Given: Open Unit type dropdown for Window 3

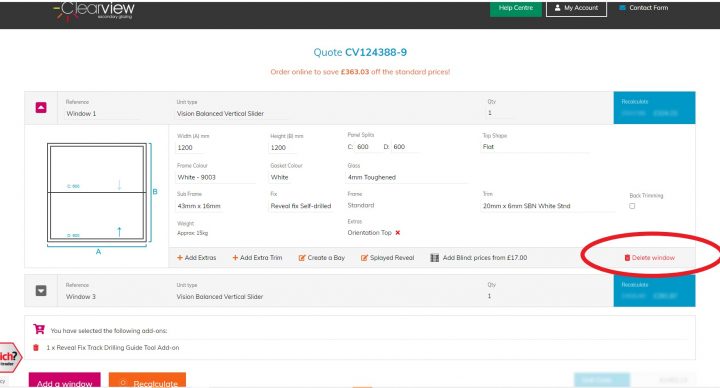Looking at the screenshot, I should coord(232,297).
